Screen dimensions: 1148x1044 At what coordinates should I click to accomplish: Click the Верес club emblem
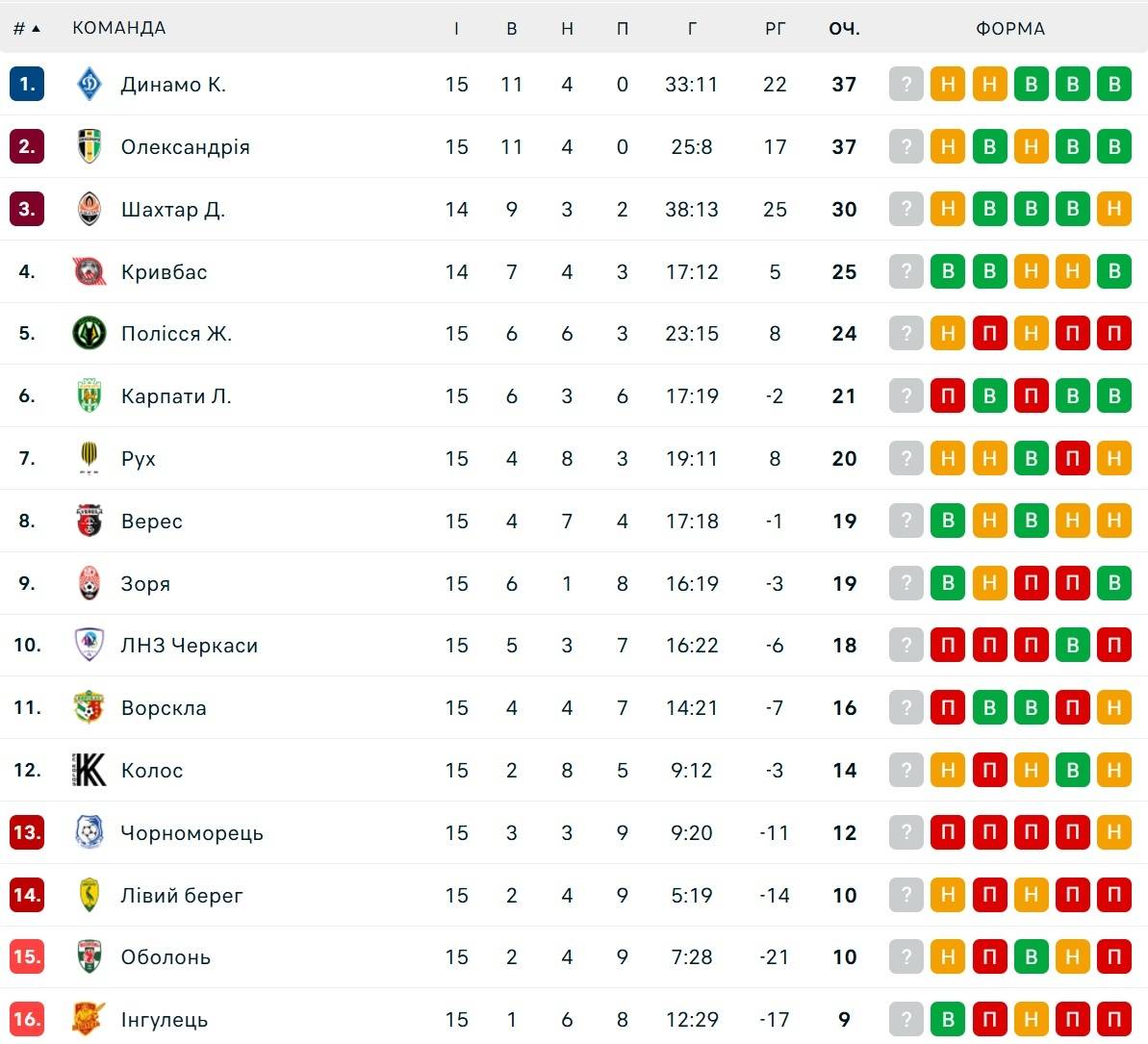tap(89, 521)
